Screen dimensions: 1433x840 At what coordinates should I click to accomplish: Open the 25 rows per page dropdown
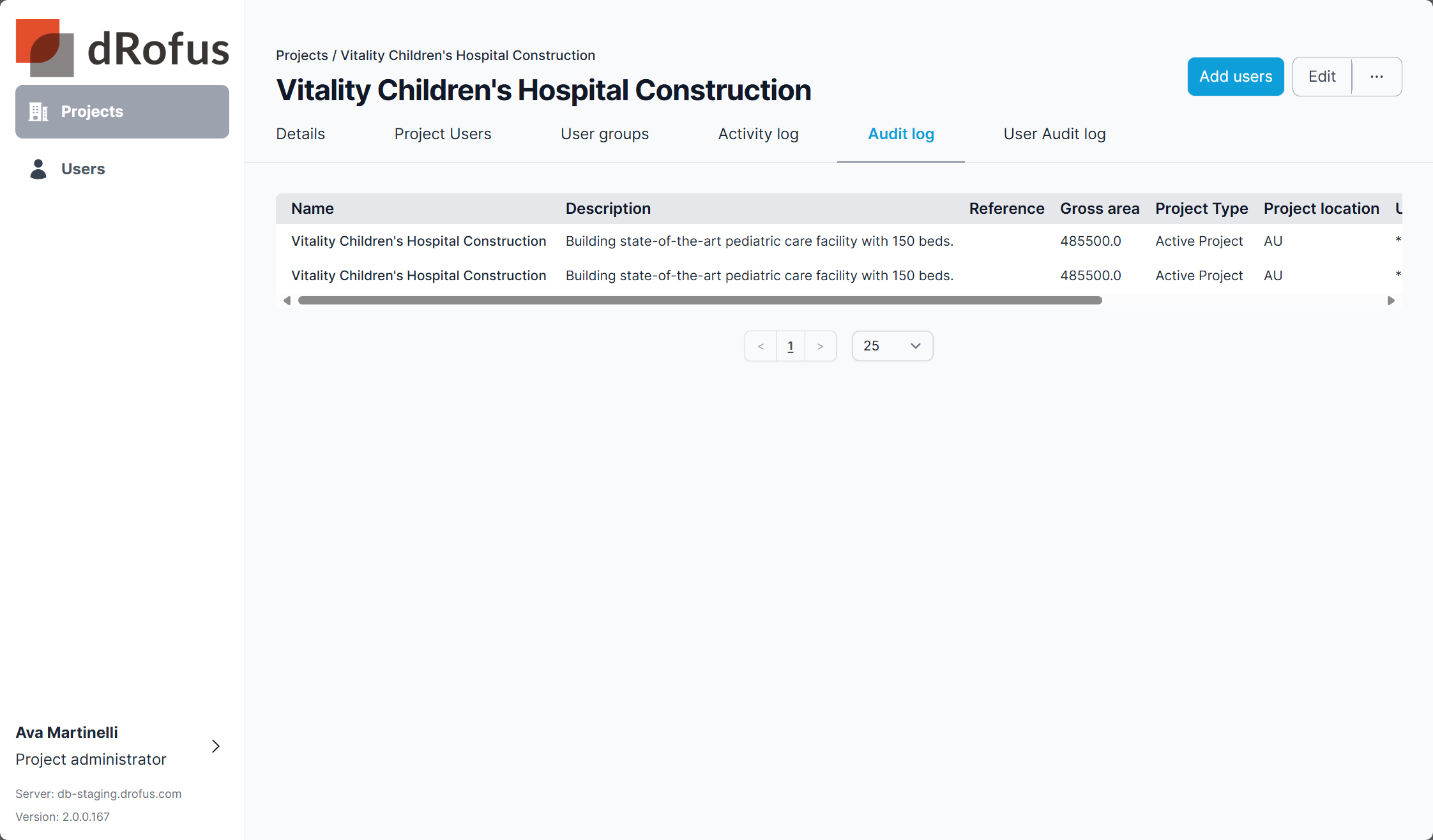pos(892,346)
